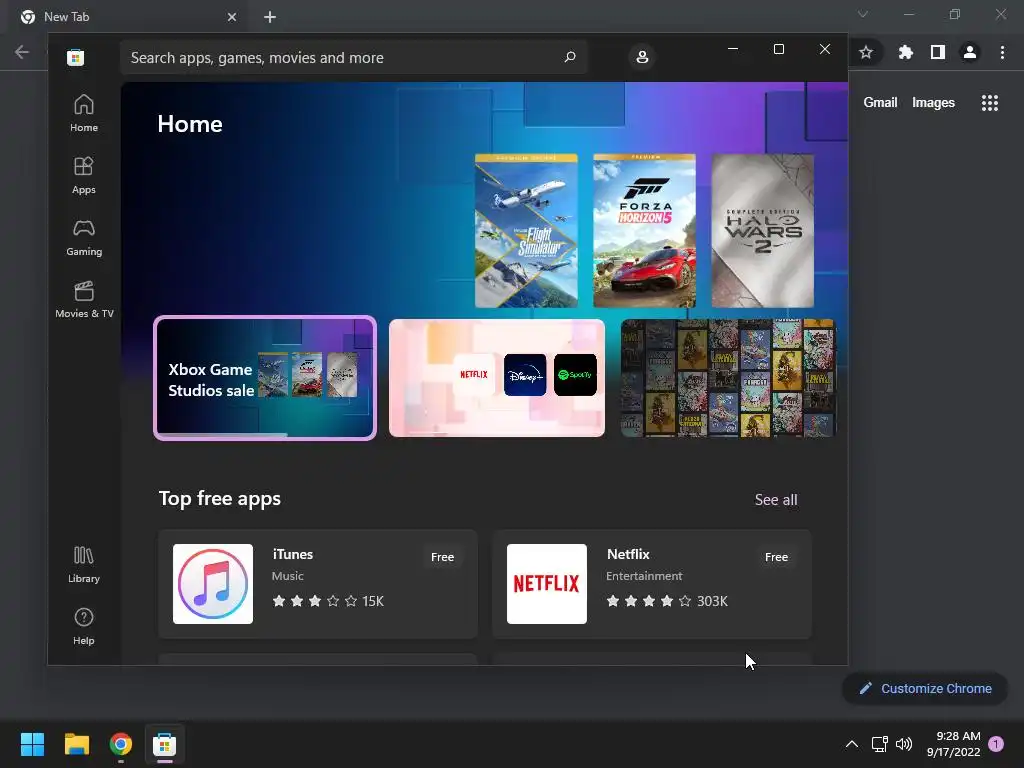The image size is (1024, 768).
Task: Open Flight Simulator game cover
Action: point(526,231)
